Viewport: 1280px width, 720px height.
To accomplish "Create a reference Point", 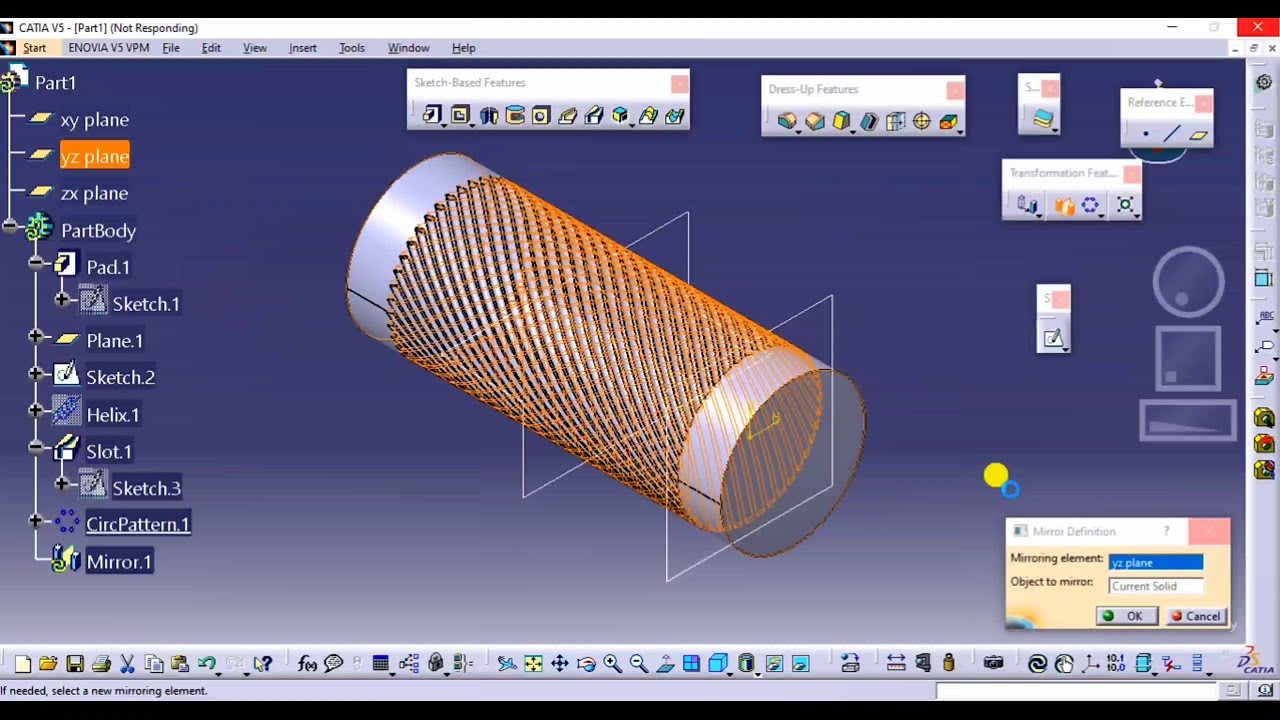I will [1146, 134].
